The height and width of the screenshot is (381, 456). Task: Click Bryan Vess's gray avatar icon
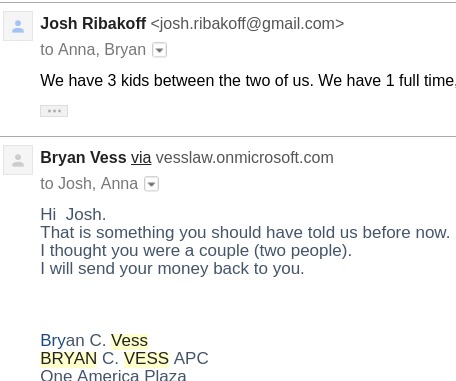(x=18, y=160)
